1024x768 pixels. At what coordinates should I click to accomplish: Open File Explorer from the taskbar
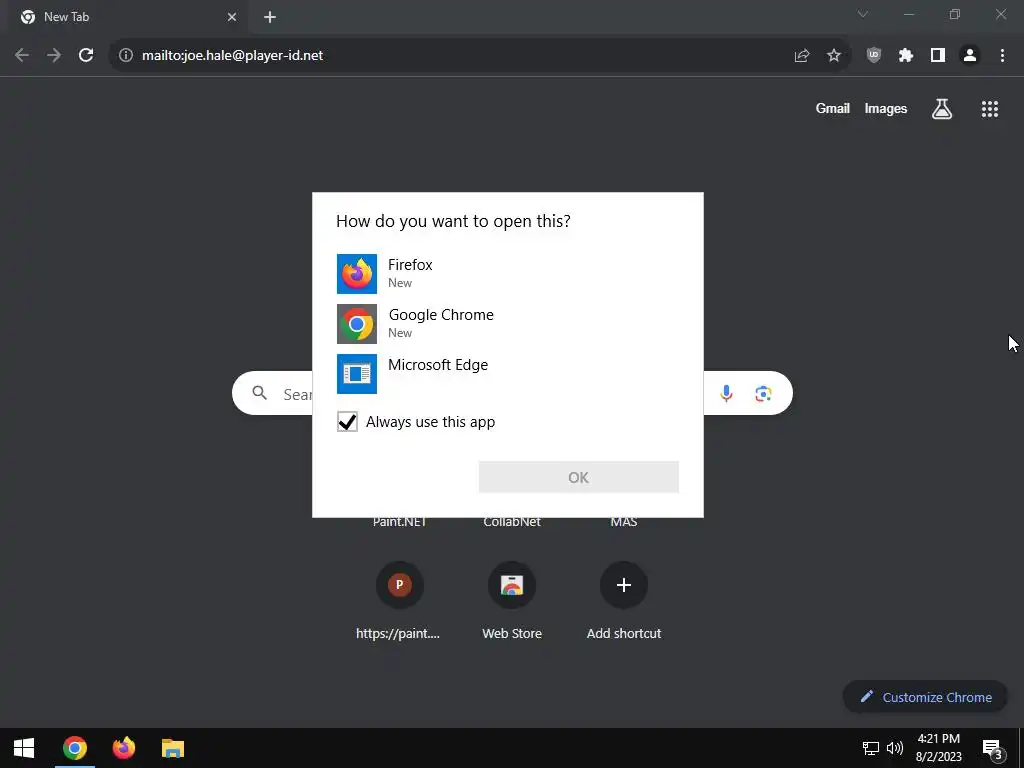[x=172, y=748]
